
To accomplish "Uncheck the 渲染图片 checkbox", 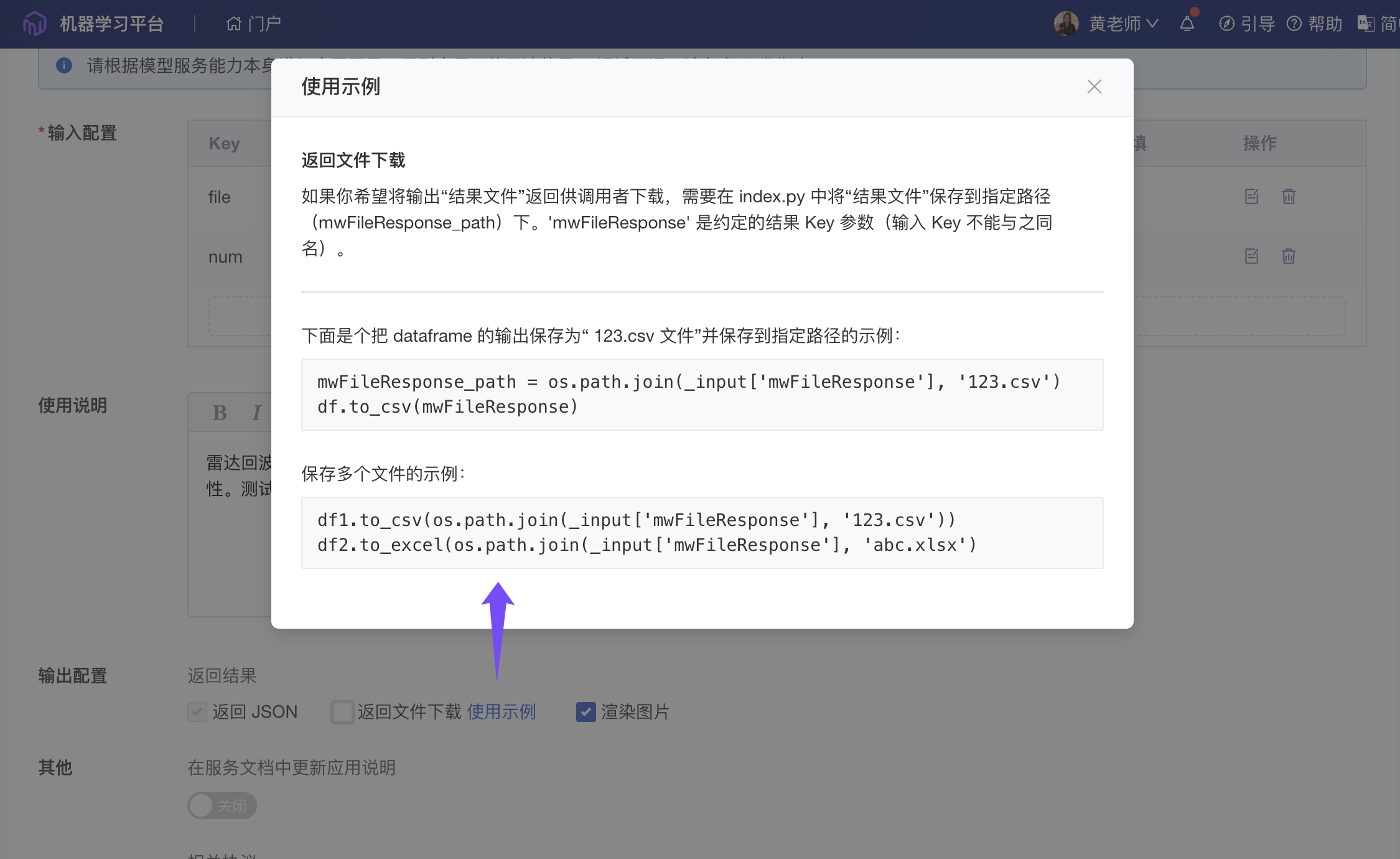I will coord(586,711).
